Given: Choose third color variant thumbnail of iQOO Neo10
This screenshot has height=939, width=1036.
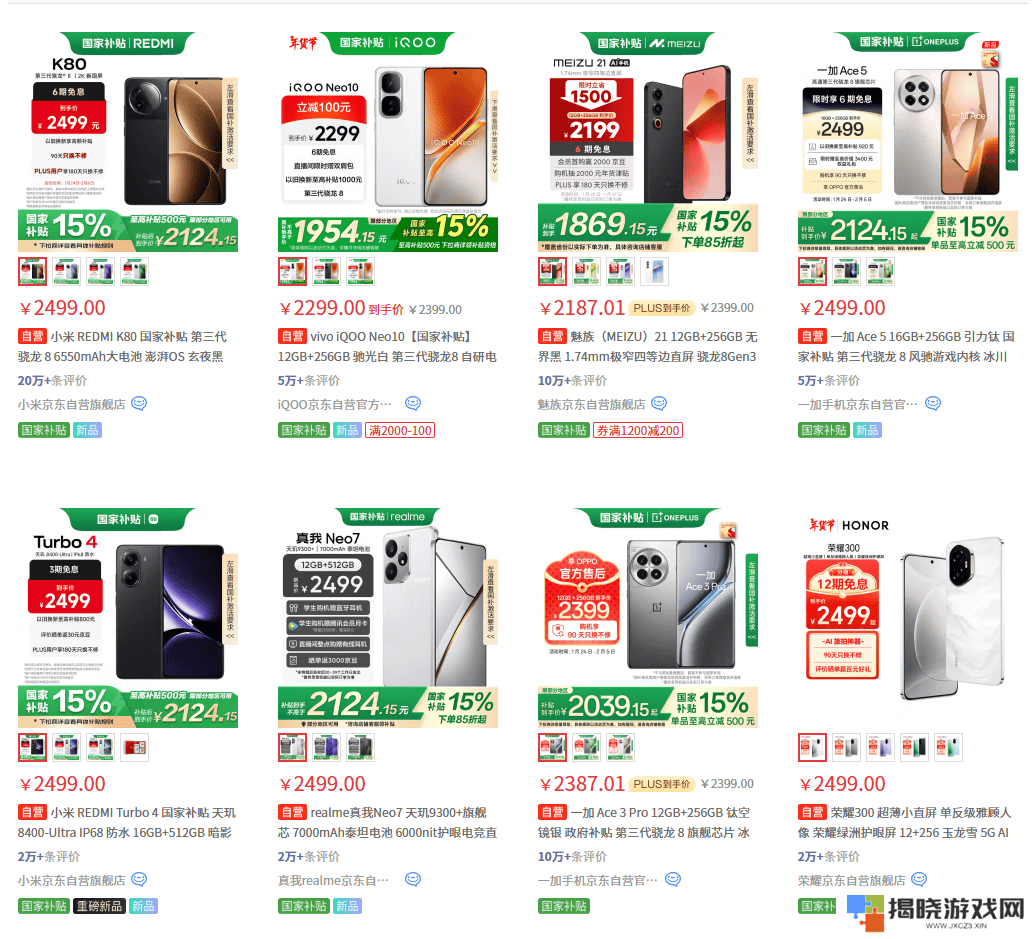Looking at the screenshot, I should click(x=361, y=272).
